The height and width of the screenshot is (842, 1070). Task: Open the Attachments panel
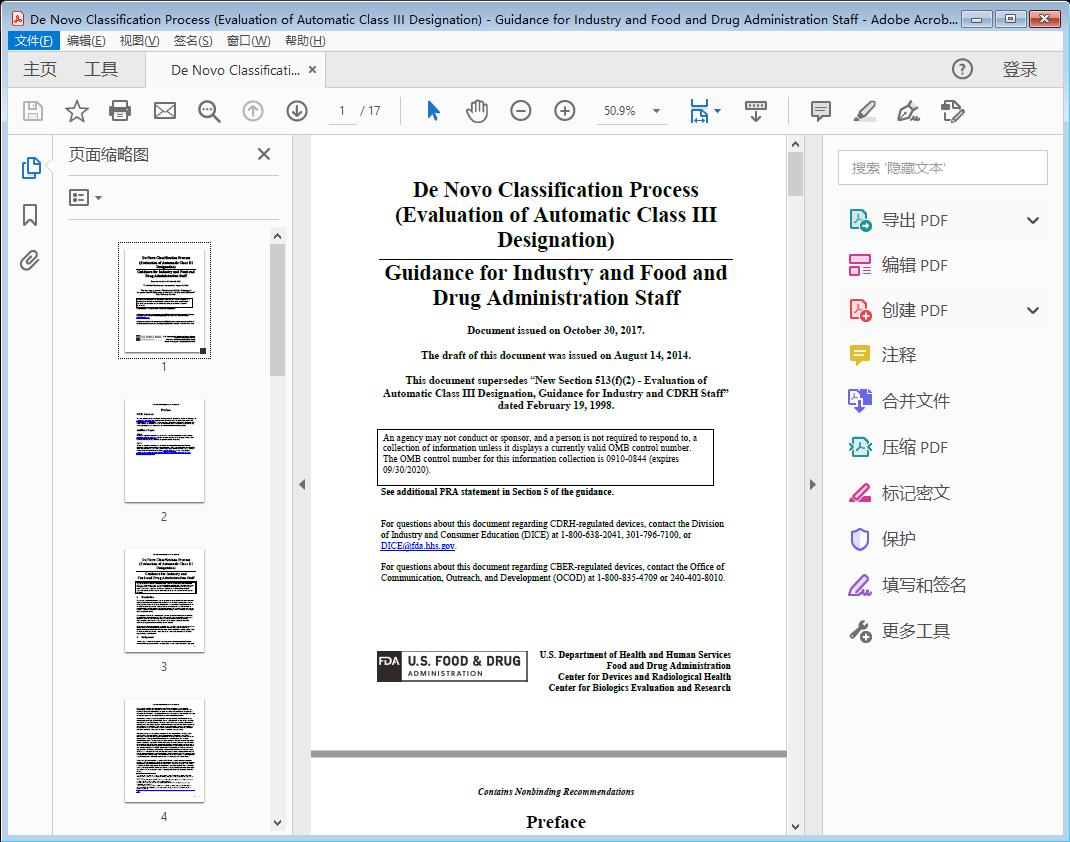pyautogui.click(x=30, y=261)
